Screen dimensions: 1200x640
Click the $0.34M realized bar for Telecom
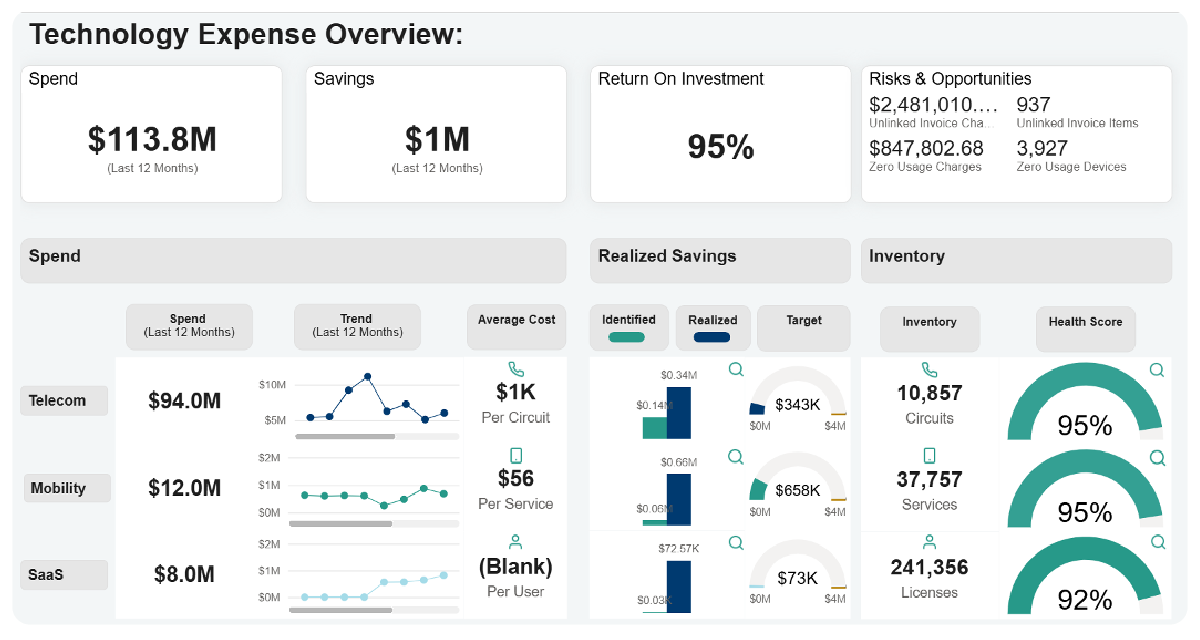click(679, 412)
